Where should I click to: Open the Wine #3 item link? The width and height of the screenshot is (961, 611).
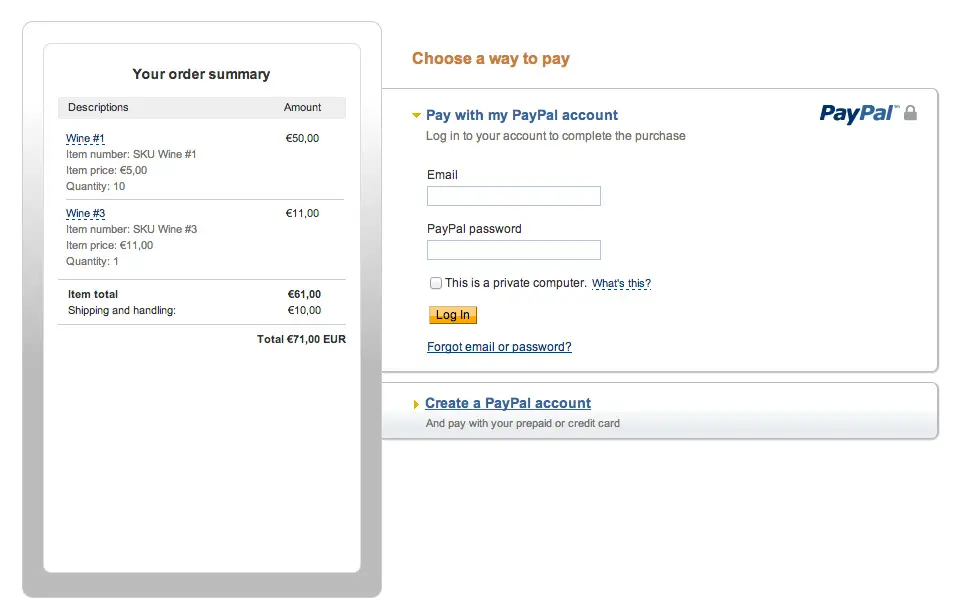click(x=85, y=214)
